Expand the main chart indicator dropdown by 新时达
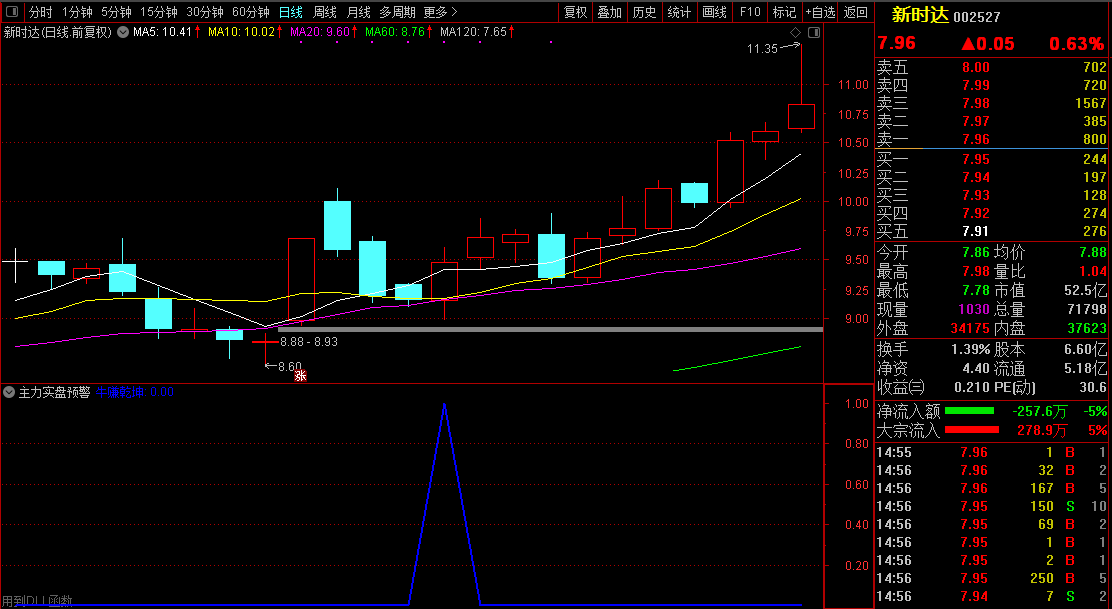The height and width of the screenshot is (609, 1112). (x=122, y=32)
